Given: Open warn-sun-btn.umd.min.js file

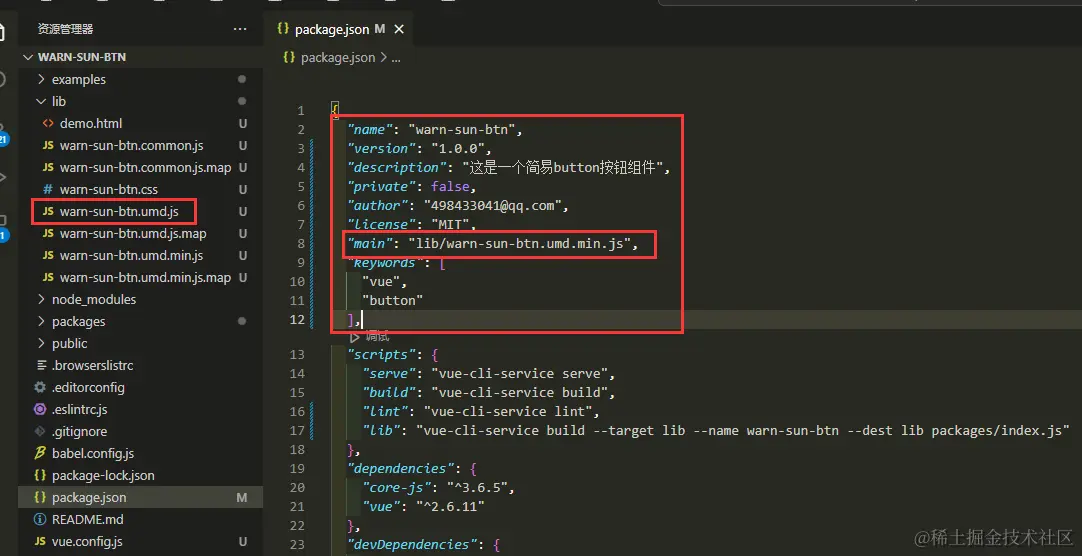Looking at the screenshot, I should (131, 255).
